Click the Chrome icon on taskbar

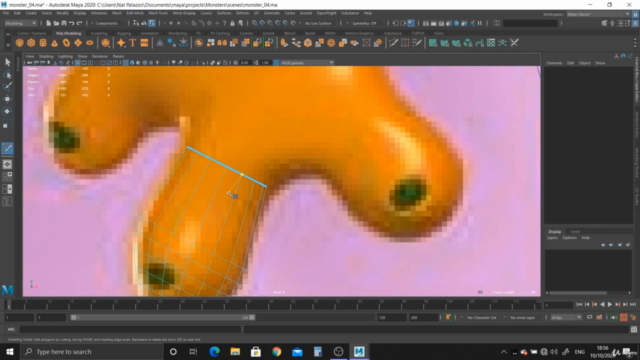276,351
